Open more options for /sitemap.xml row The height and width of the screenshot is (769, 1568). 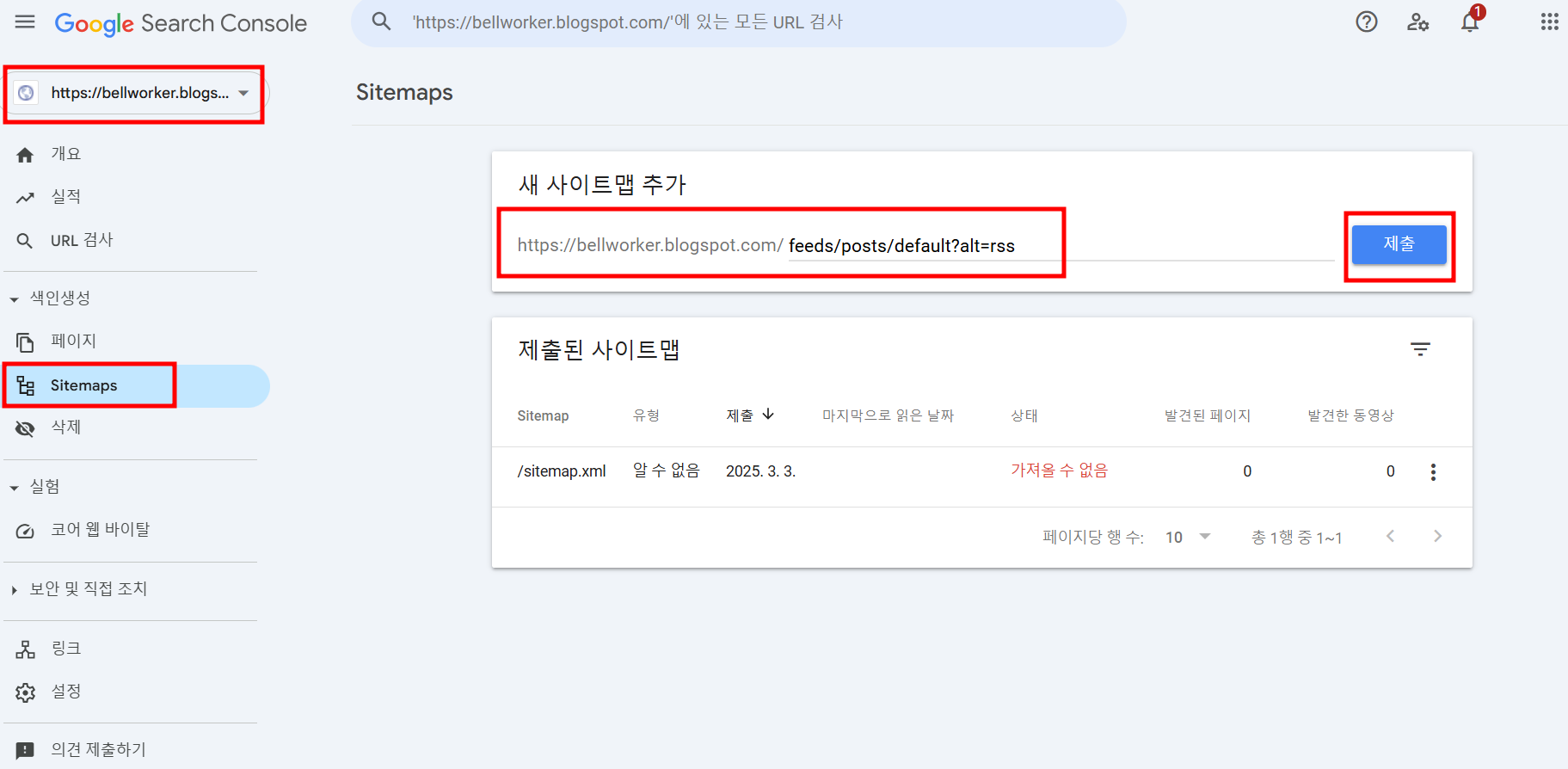pos(1433,472)
